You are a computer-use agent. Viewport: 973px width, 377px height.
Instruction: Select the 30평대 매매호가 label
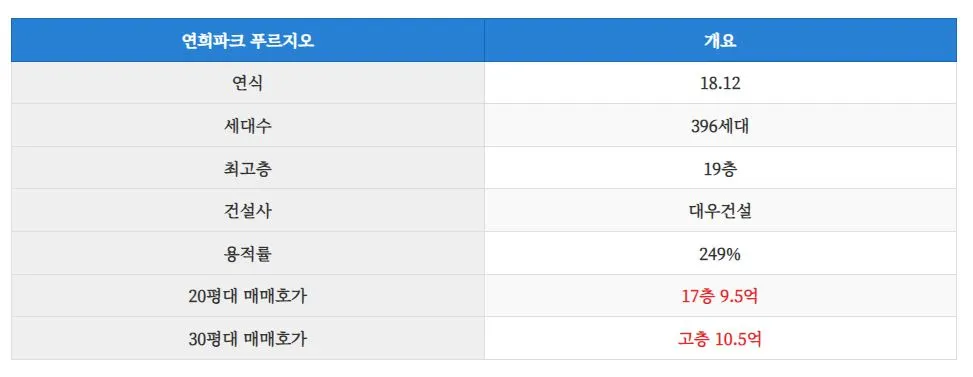[x=248, y=339]
